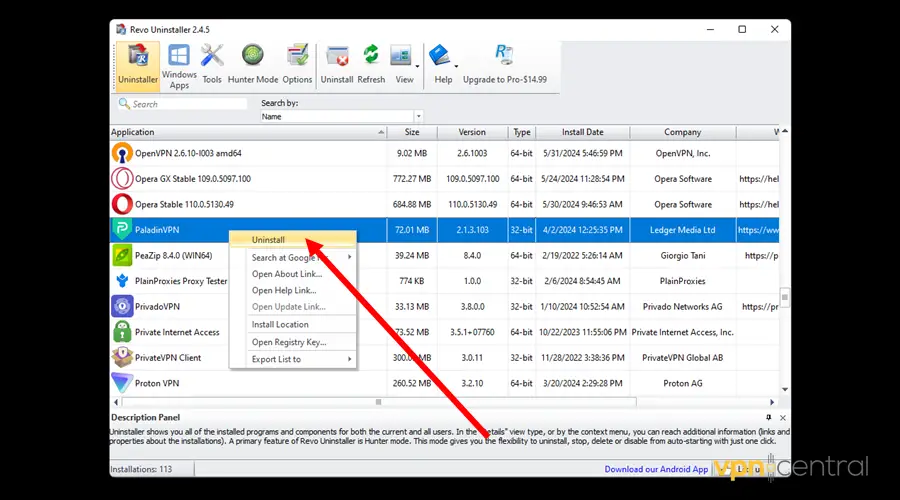The height and width of the screenshot is (500, 900).
Task: Click the Private Internet Access icon
Action: [x=122, y=332]
